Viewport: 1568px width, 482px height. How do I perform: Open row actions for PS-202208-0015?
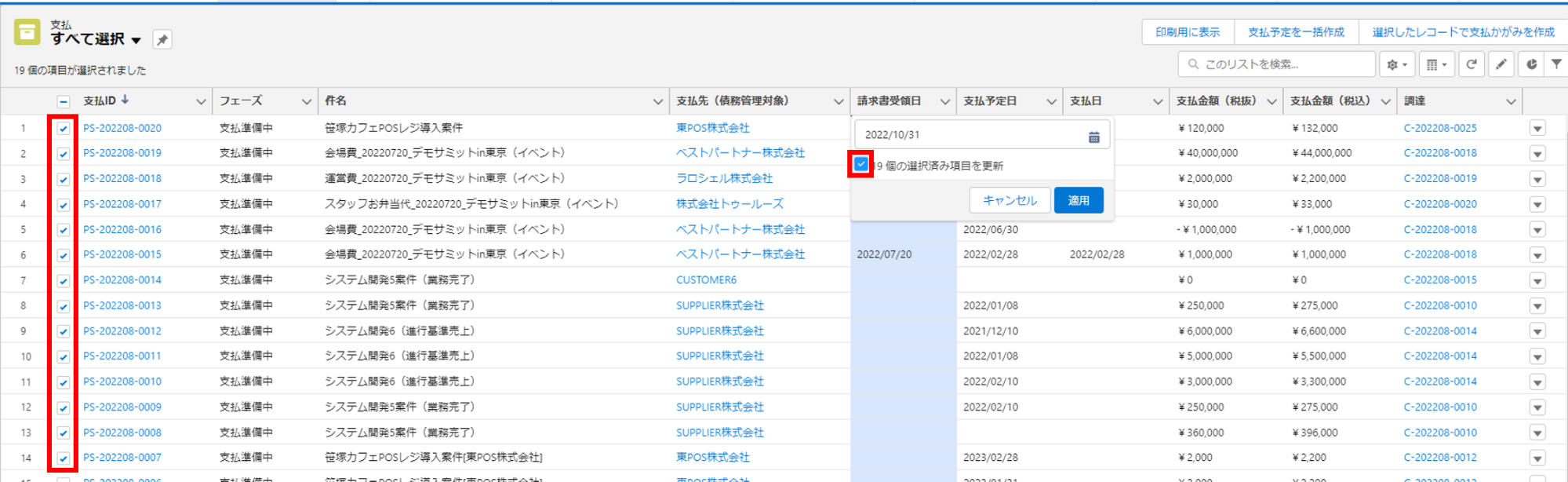pyautogui.click(x=1537, y=255)
